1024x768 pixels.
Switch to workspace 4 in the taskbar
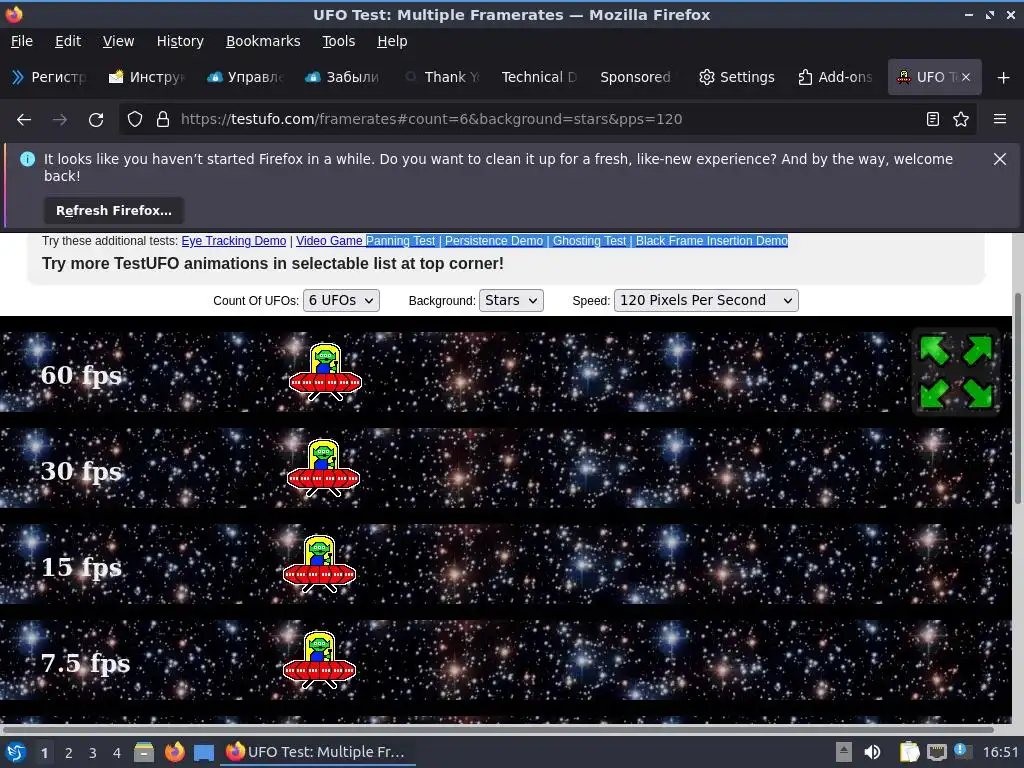coord(117,753)
